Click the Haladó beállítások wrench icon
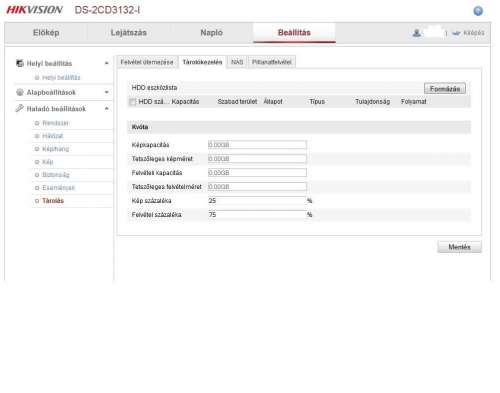 [20, 108]
